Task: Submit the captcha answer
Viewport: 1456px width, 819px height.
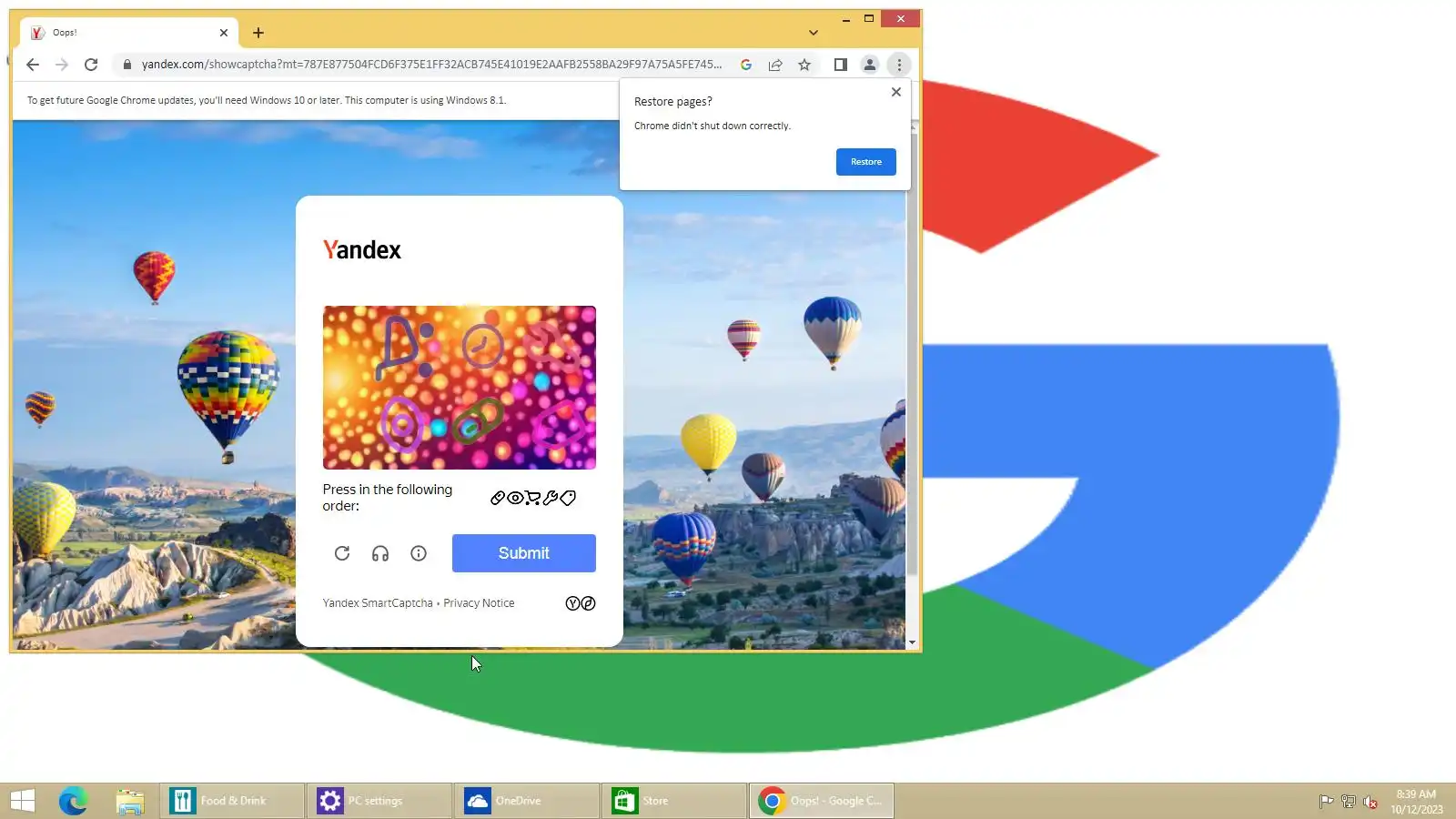Action: pos(524,553)
